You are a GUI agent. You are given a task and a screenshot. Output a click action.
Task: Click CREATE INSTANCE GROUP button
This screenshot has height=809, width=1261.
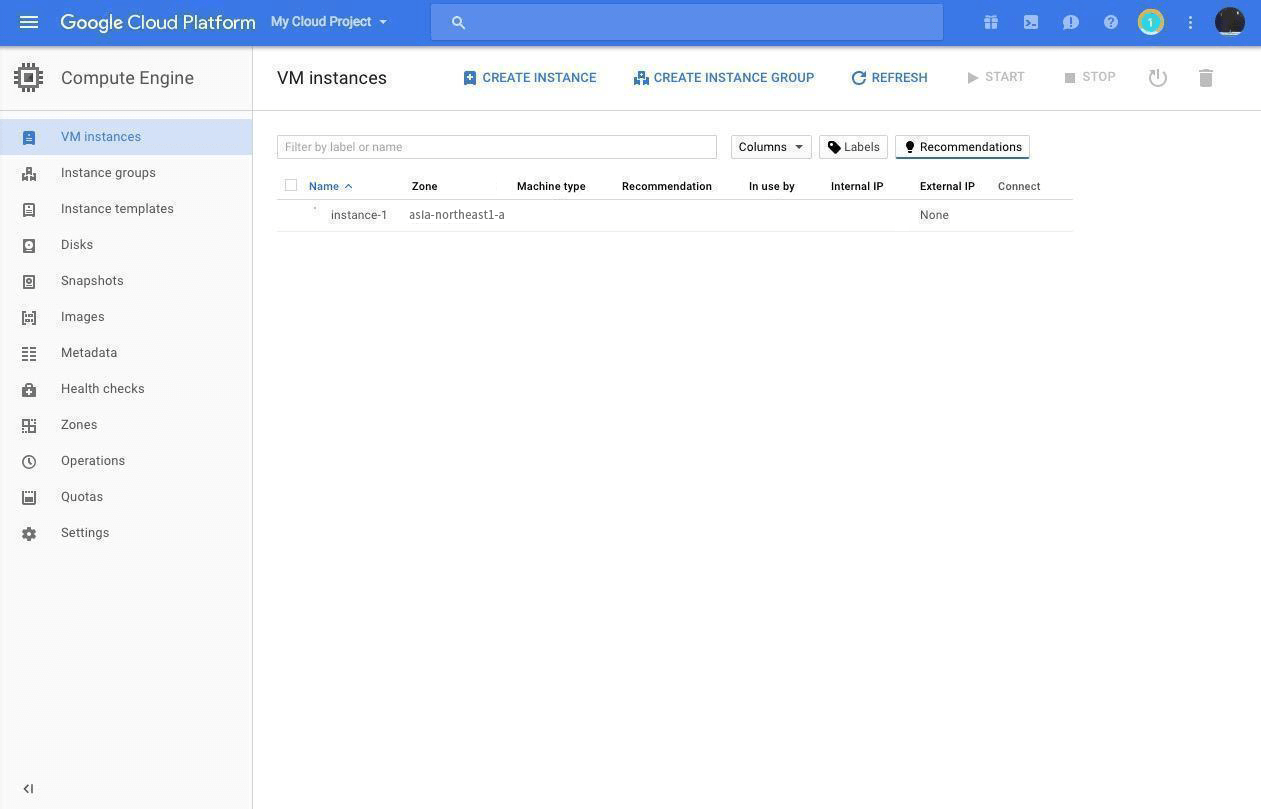coord(724,78)
